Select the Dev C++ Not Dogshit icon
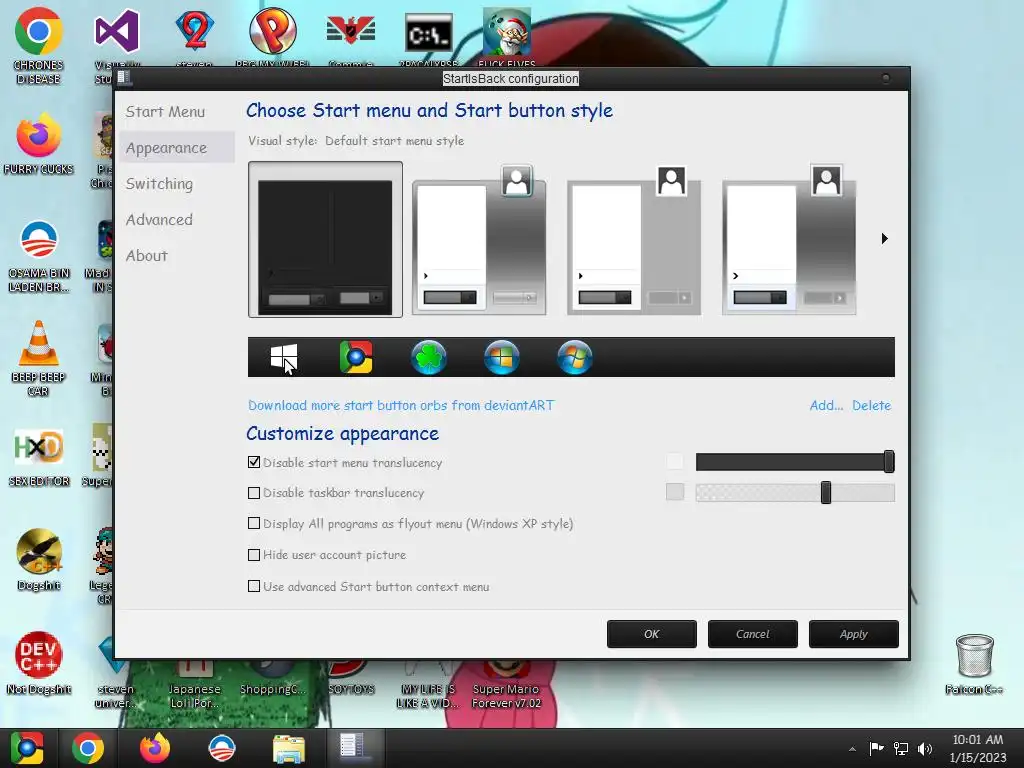The width and height of the screenshot is (1024, 768). 39,662
